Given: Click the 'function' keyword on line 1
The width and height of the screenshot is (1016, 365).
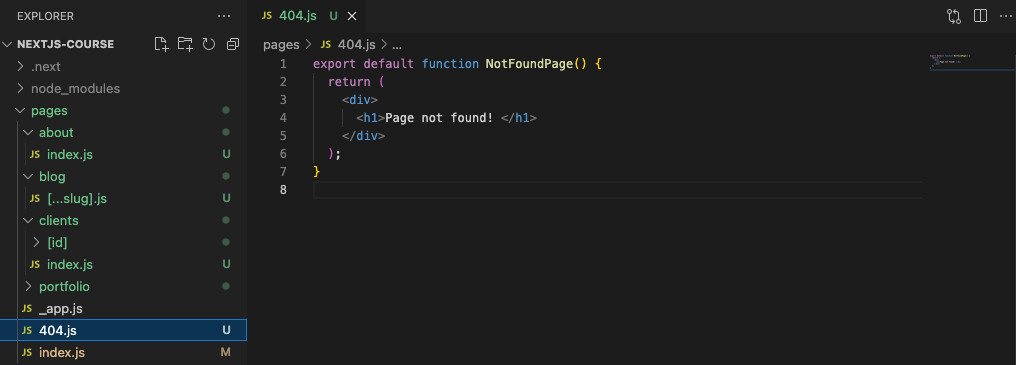Looking at the screenshot, I should (x=450, y=64).
